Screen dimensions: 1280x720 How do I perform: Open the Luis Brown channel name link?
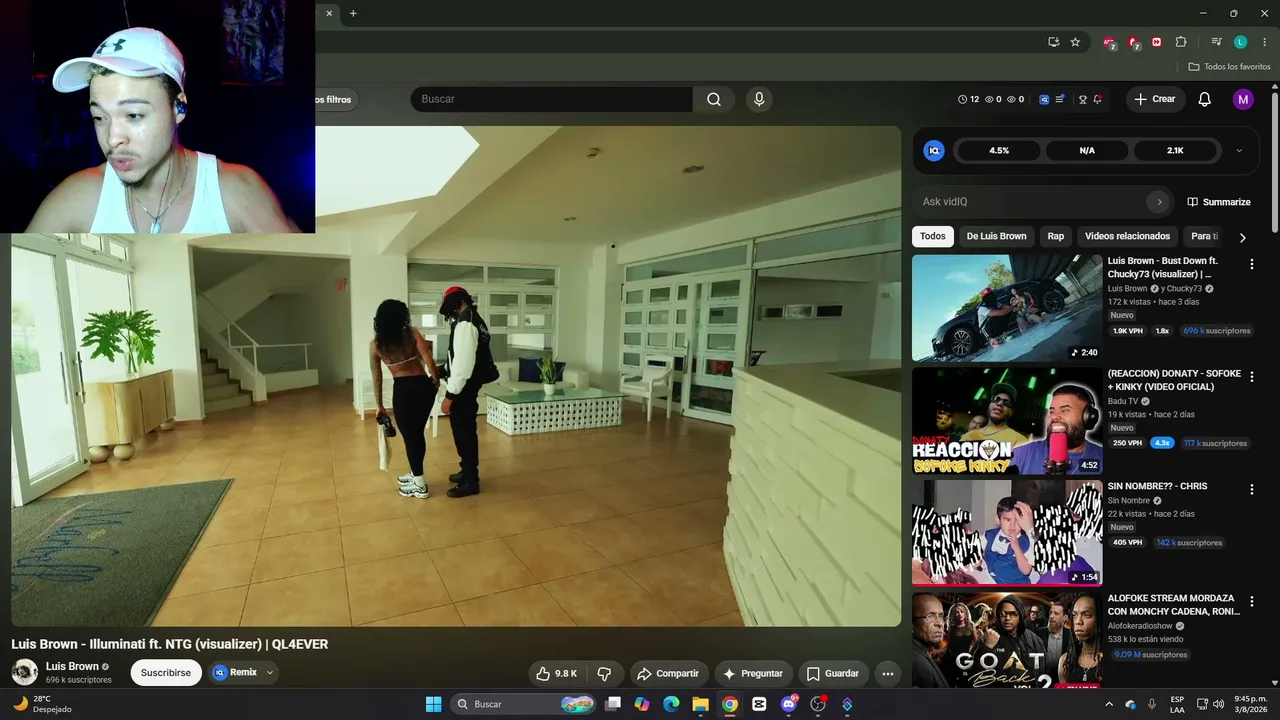(72, 666)
